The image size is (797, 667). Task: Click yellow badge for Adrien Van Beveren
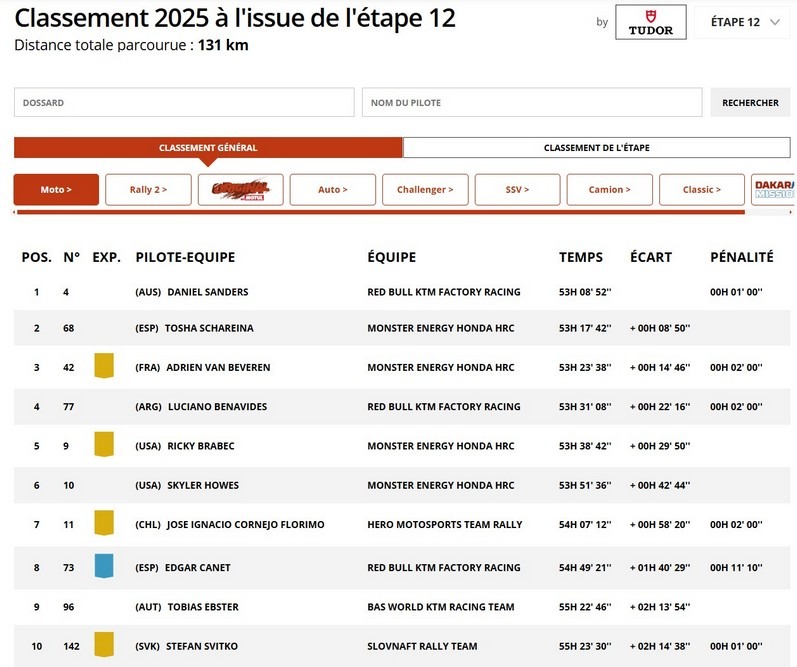coord(104,366)
